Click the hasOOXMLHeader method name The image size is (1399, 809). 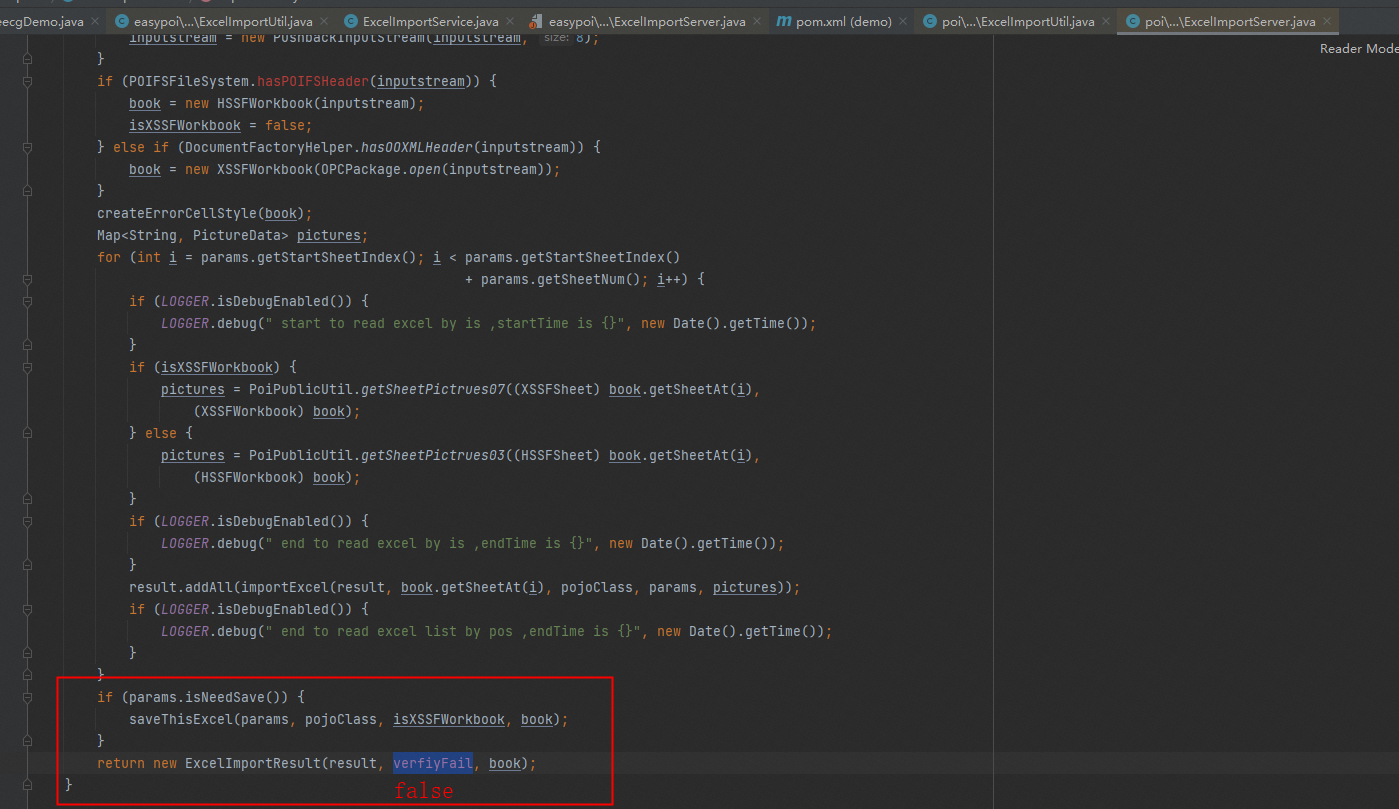(417, 147)
